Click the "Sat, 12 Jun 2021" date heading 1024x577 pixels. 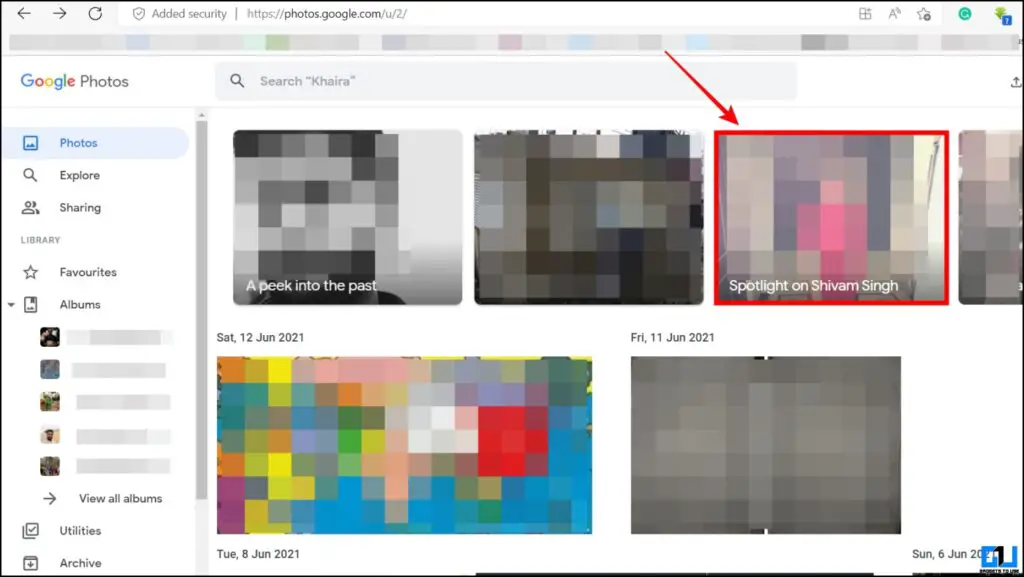pos(261,337)
